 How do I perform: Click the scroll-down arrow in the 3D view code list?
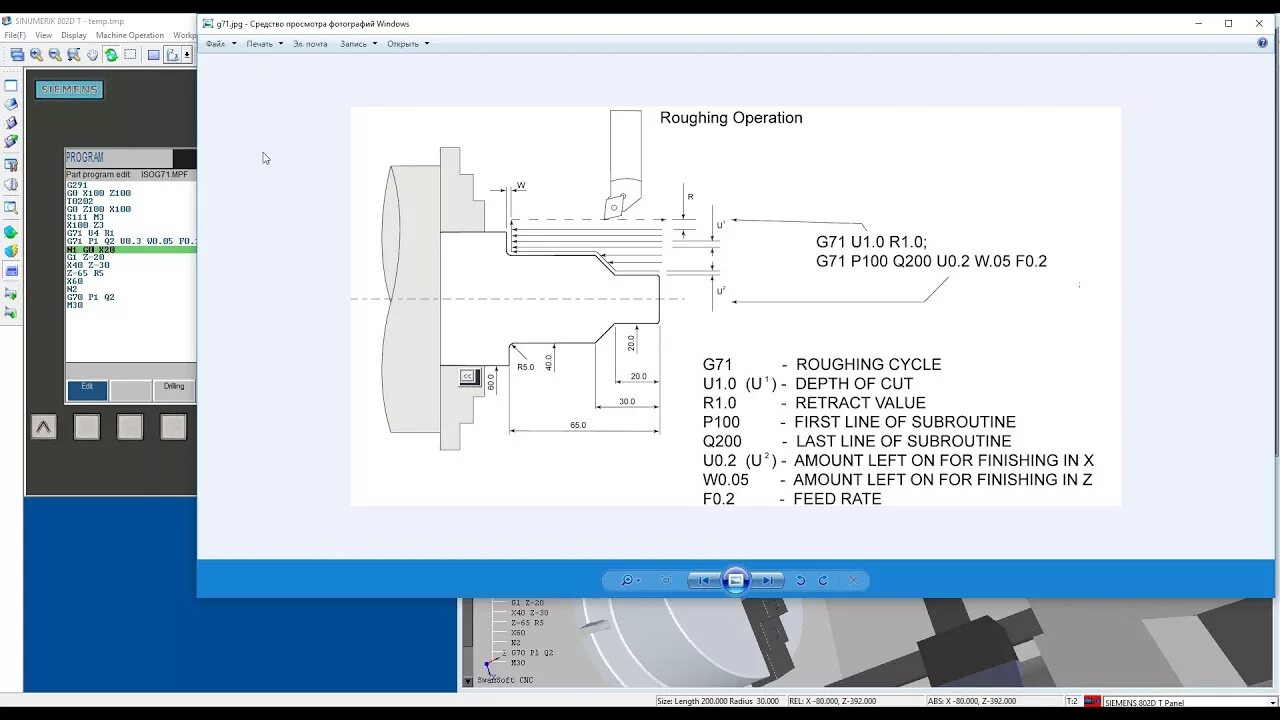click(467, 681)
